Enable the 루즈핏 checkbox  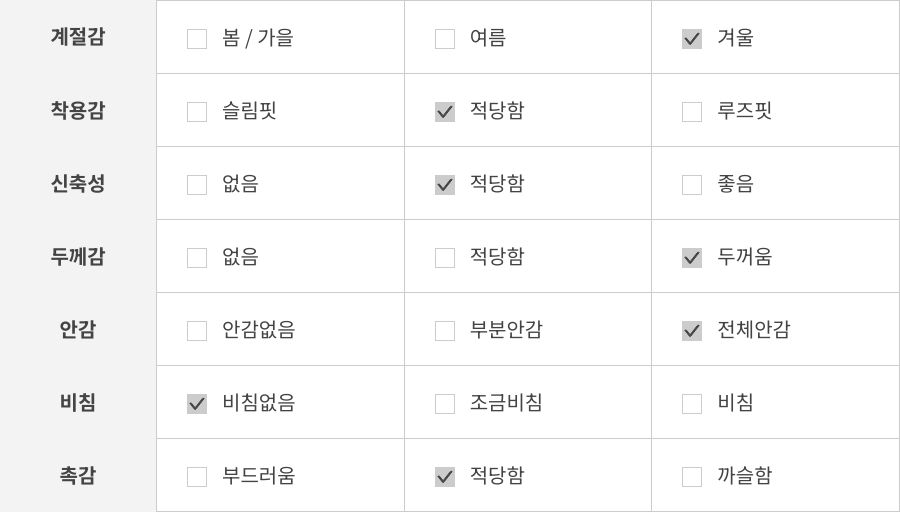click(692, 112)
